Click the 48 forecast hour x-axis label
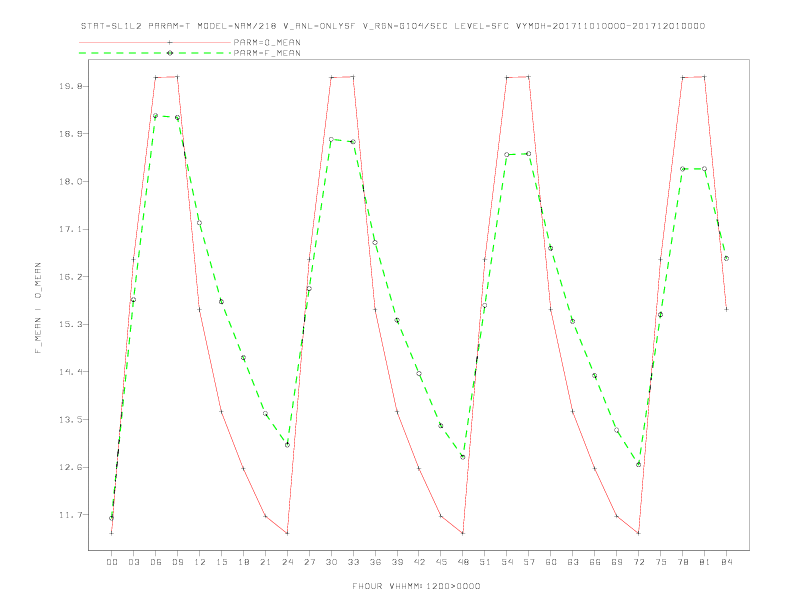This screenshot has width=792, height=612. tap(463, 562)
